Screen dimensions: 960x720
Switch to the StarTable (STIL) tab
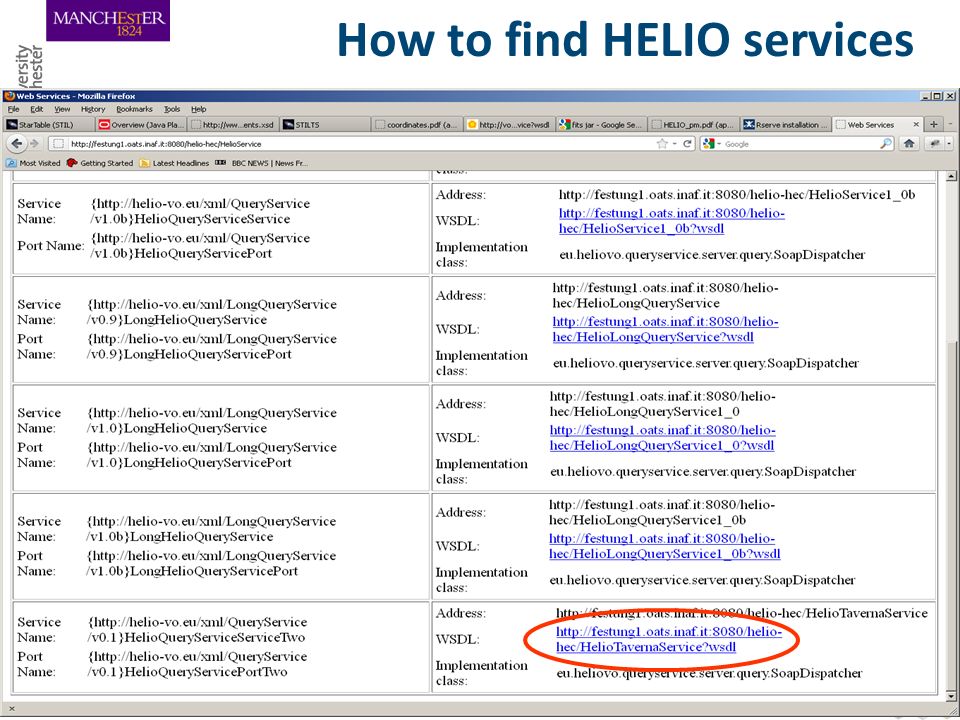[x=49, y=124]
